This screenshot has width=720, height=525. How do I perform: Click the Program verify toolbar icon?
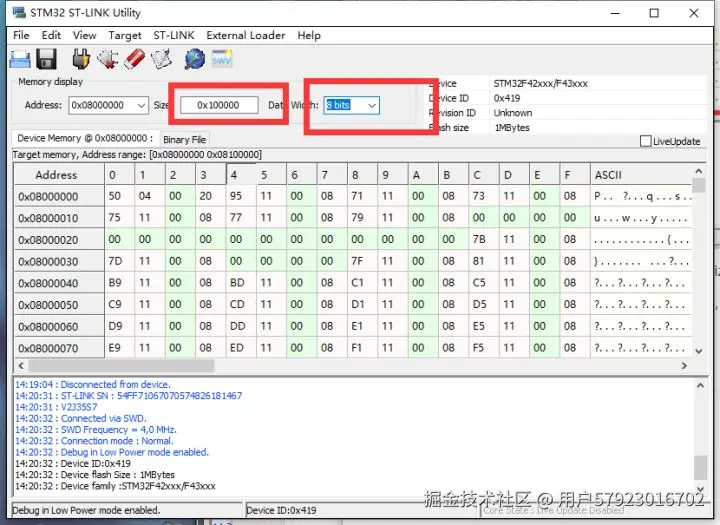click(162, 59)
